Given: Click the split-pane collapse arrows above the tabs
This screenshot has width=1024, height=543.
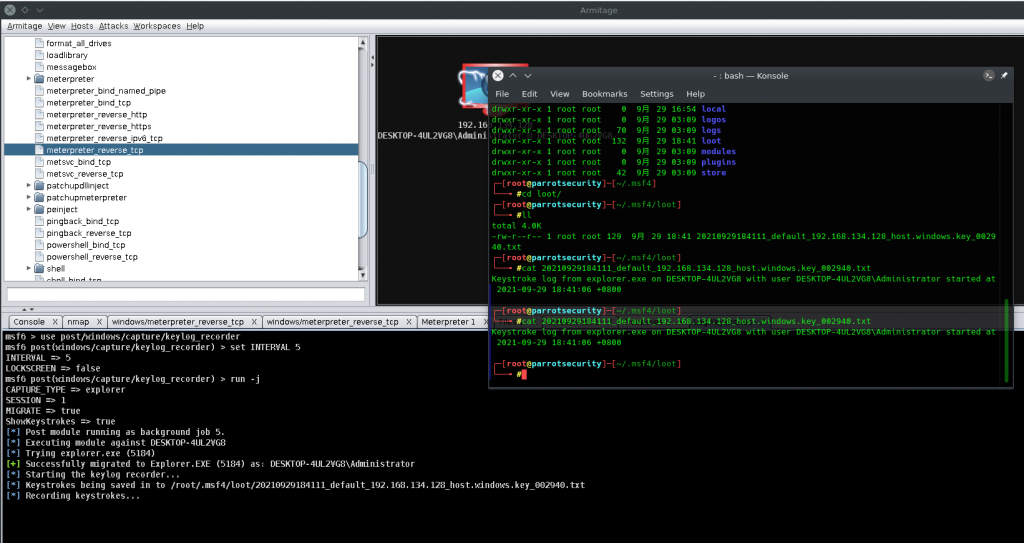Looking at the screenshot, I should tap(28, 310).
